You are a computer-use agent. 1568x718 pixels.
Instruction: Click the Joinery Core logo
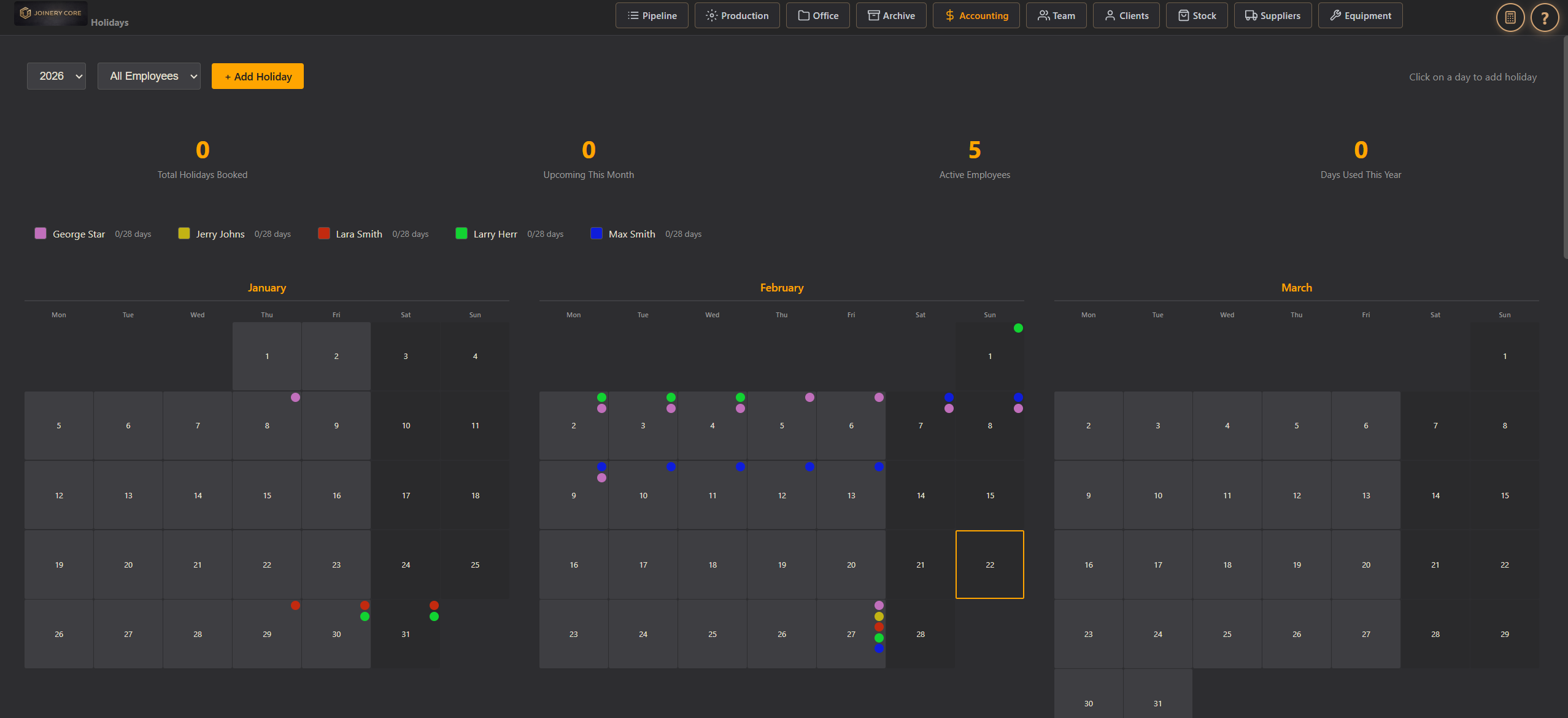51,13
